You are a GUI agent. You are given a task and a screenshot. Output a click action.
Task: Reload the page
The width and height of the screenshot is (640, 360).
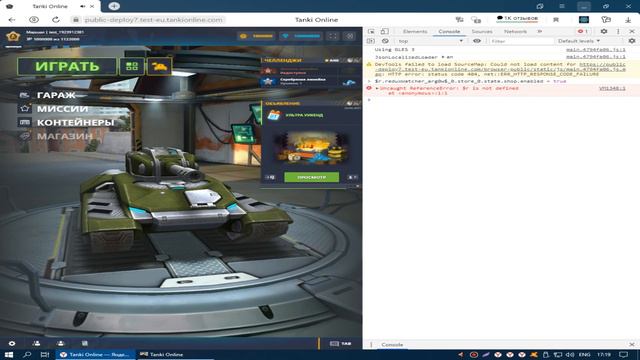coord(56,20)
